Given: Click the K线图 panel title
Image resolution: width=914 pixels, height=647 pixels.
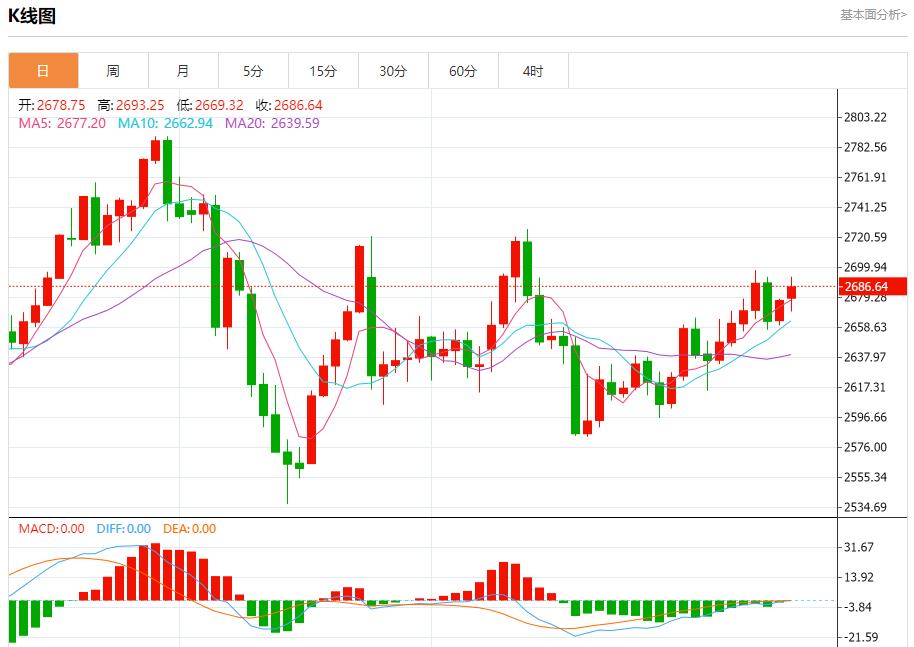Looking at the screenshot, I should point(33,16).
